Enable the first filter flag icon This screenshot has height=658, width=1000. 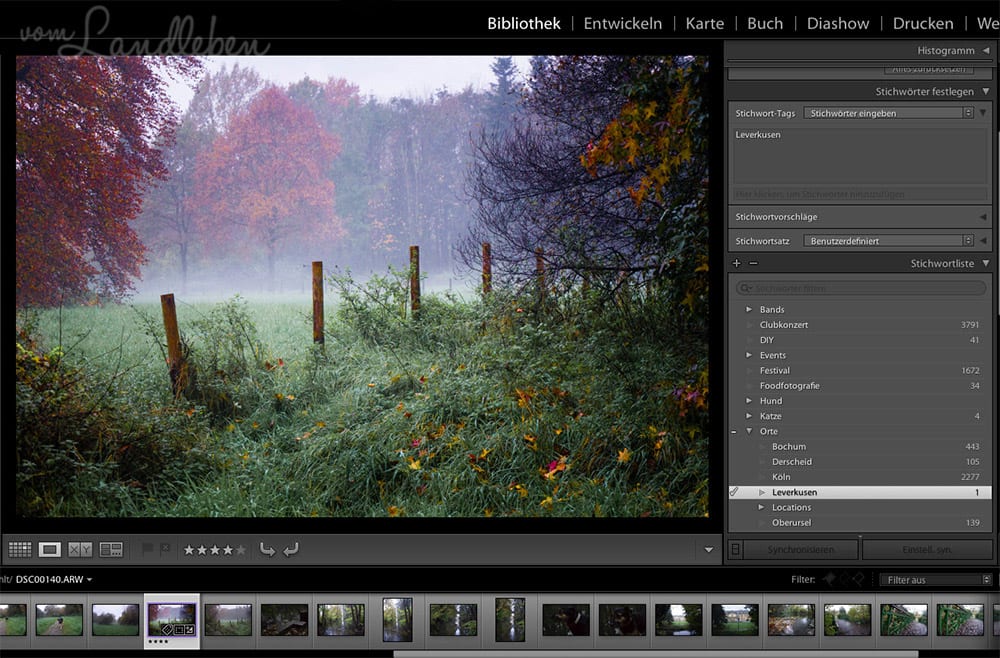tap(830, 579)
